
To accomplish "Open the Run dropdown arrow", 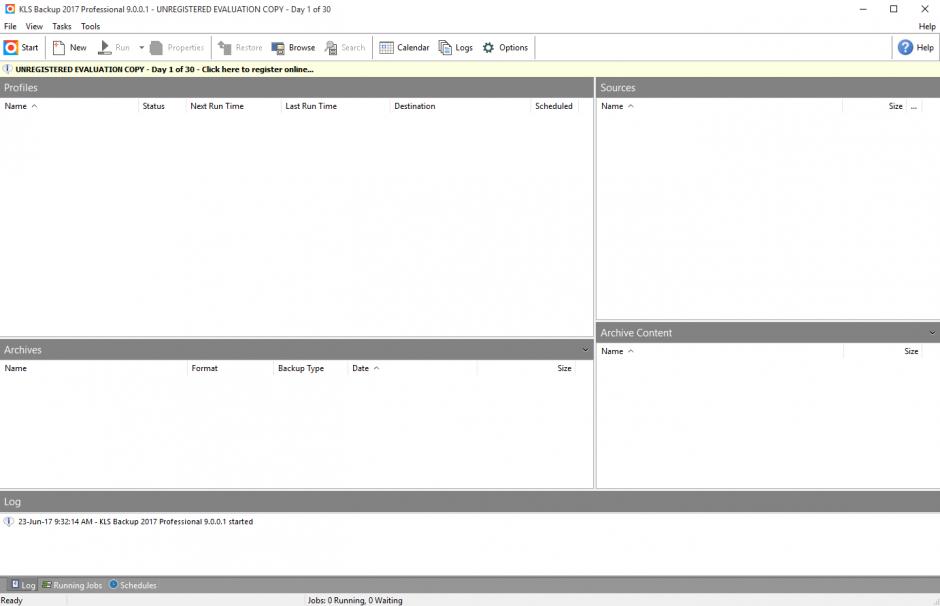I will pos(141,47).
